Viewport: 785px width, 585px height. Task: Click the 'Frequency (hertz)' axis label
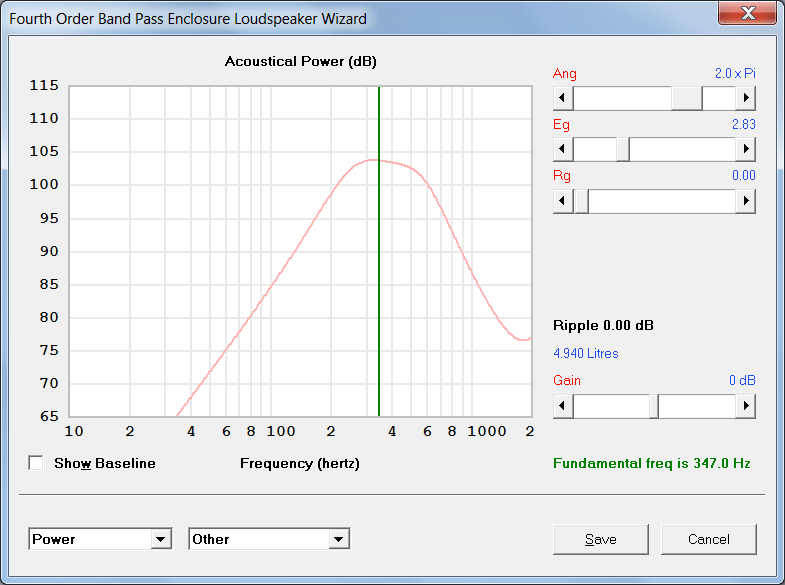pos(300,463)
